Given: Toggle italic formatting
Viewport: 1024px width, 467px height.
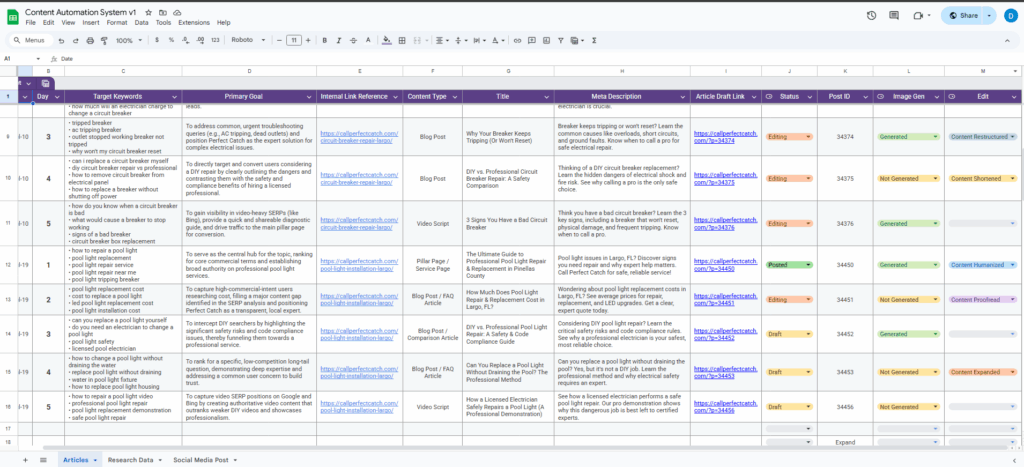Looking at the screenshot, I should pyautogui.click(x=339, y=40).
